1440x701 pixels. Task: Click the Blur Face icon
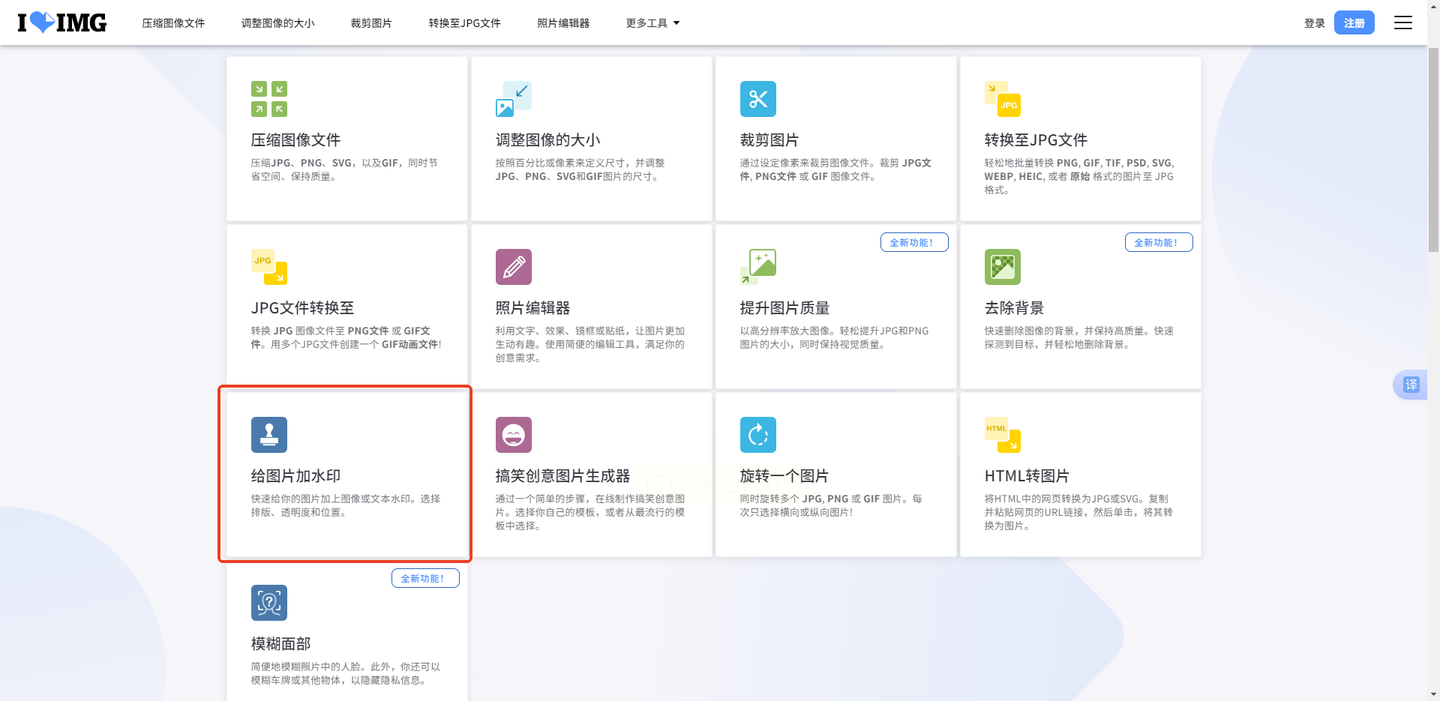coord(269,603)
